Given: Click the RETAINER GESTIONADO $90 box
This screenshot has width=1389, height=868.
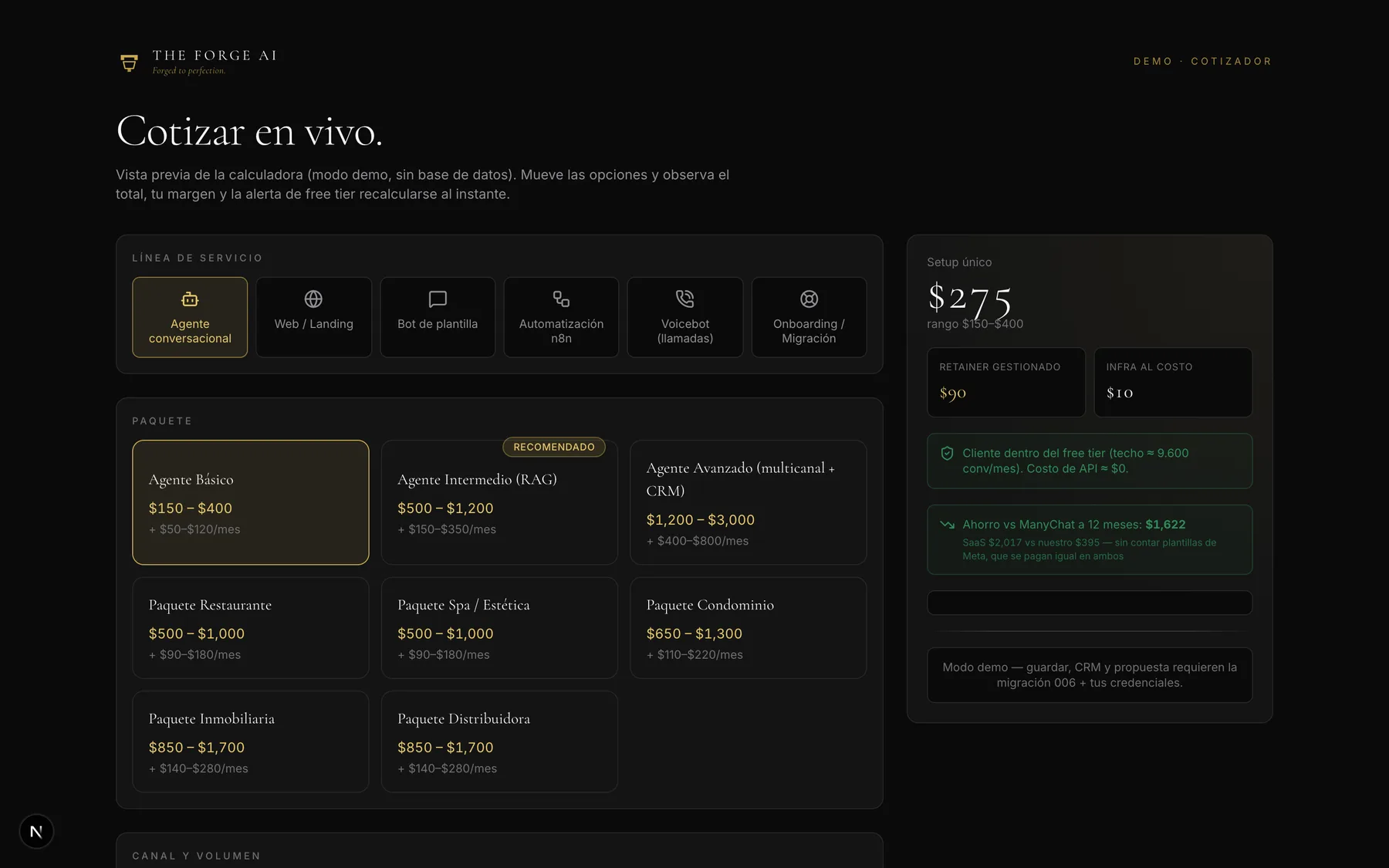Looking at the screenshot, I should [1006, 383].
